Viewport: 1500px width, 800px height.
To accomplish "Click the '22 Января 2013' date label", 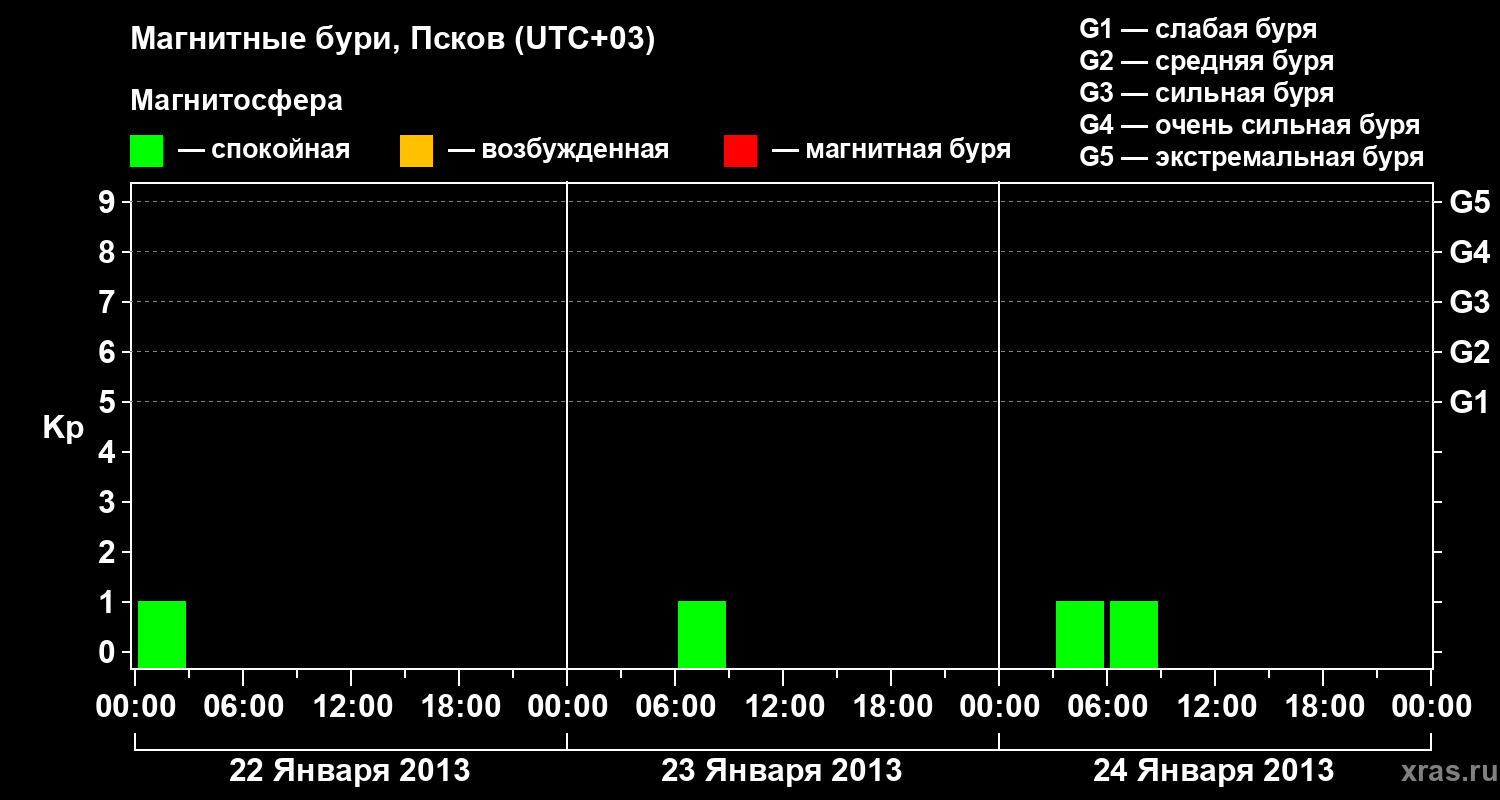I will click(x=350, y=771).
